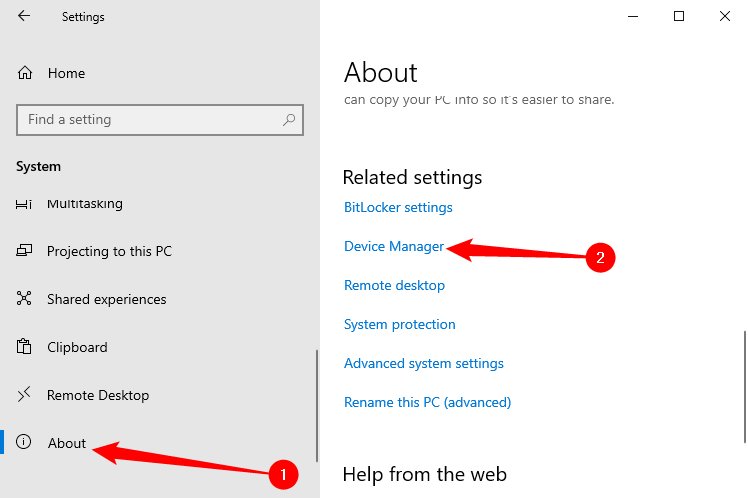
Task: Click the Home icon in the sidebar
Action: 26,73
